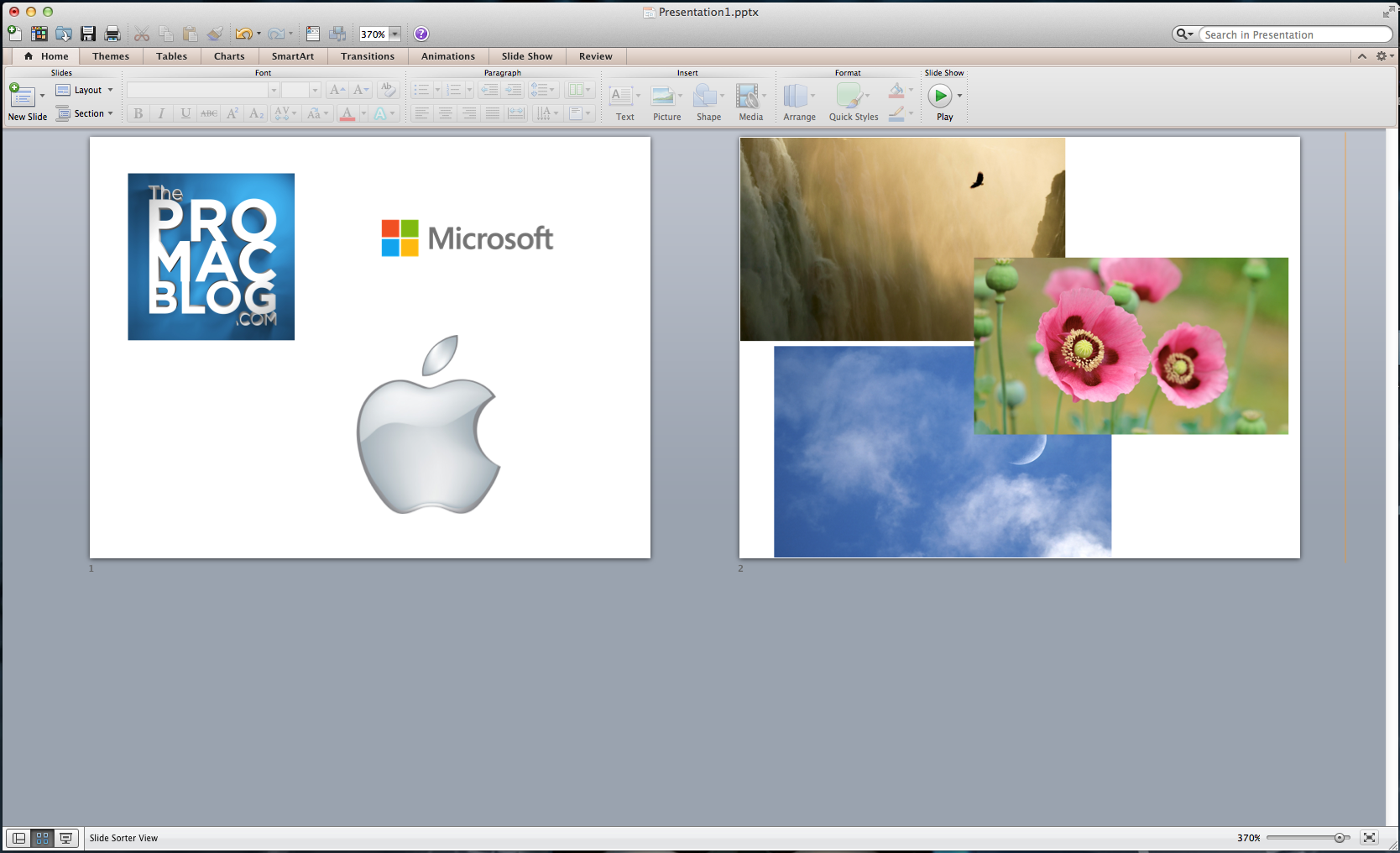Switch to Slide Show view button in status bar

tap(65, 838)
